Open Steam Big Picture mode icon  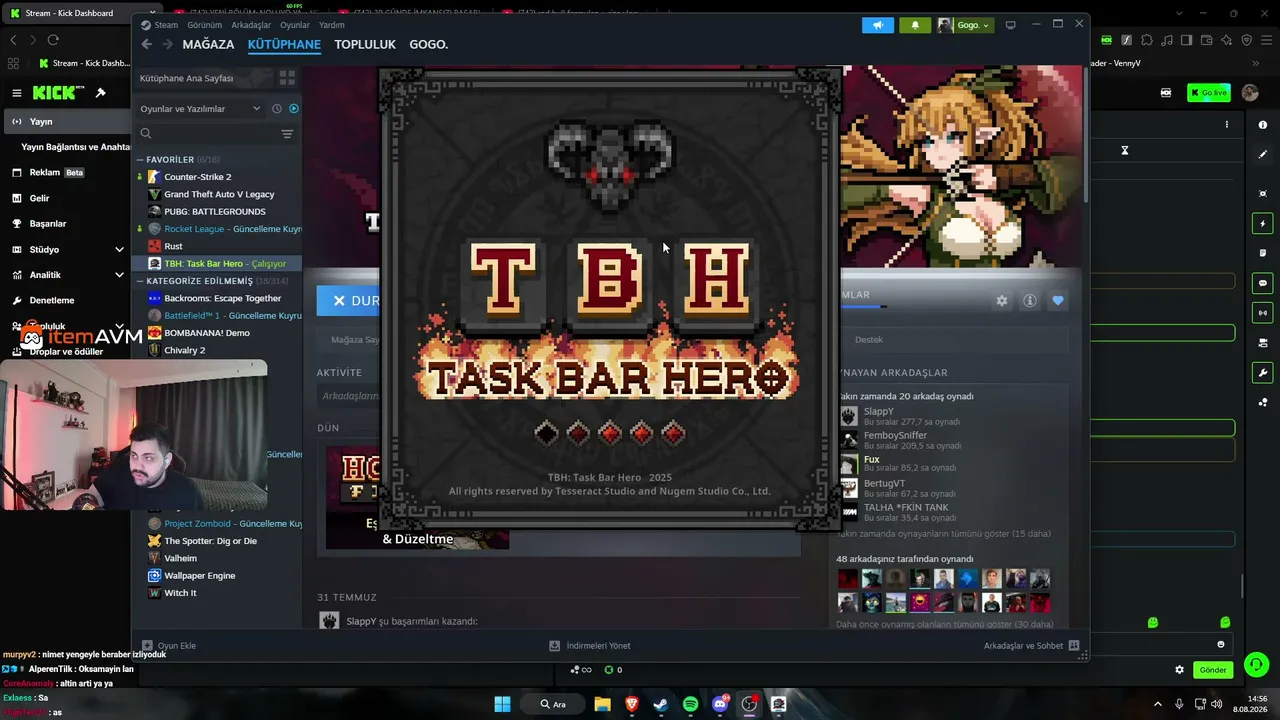[1010, 25]
